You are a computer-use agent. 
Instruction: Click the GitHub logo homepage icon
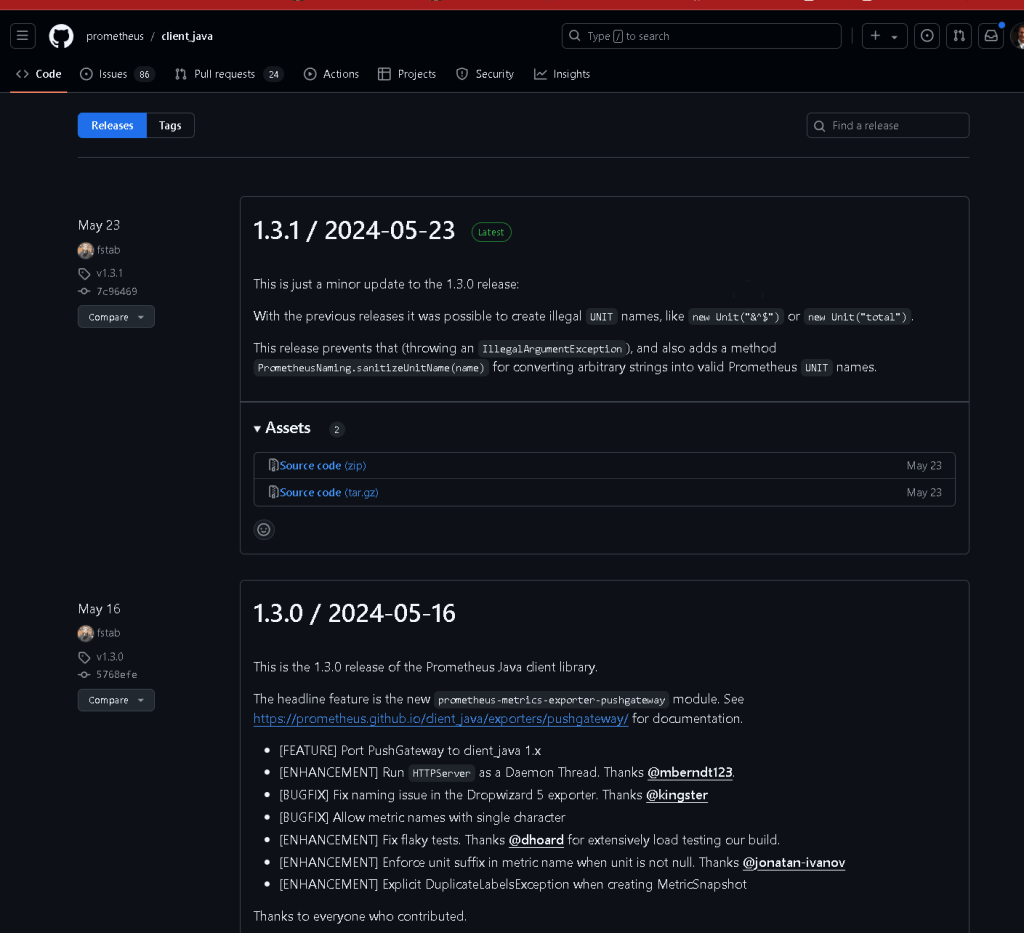coord(61,36)
